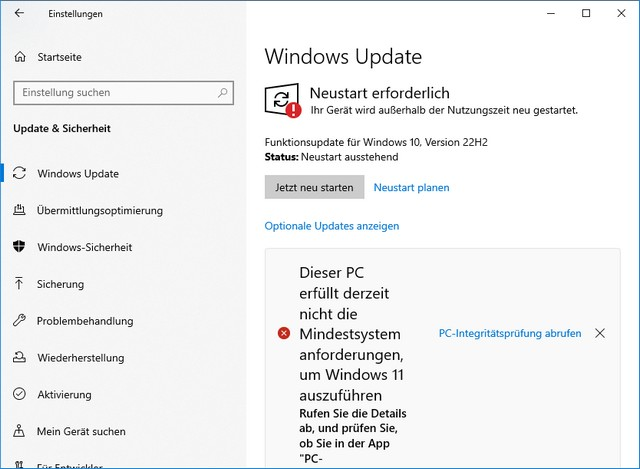The height and width of the screenshot is (469, 640).
Task: Open Optionale Updates anzeigen link
Action: pyautogui.click(x=332, y=226)
